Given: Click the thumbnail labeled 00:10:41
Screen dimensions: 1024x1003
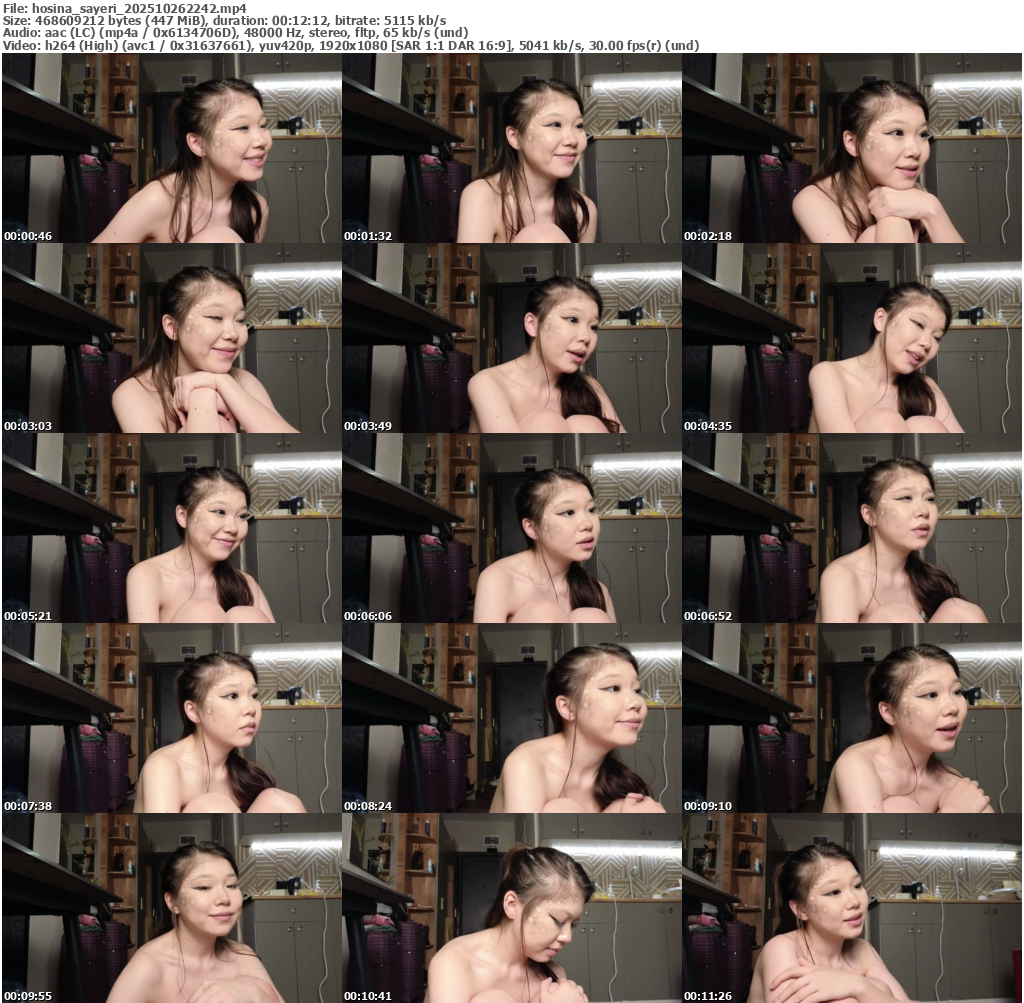Looking at the screenshot, I should pyautogui.click(x=512, y=908).
